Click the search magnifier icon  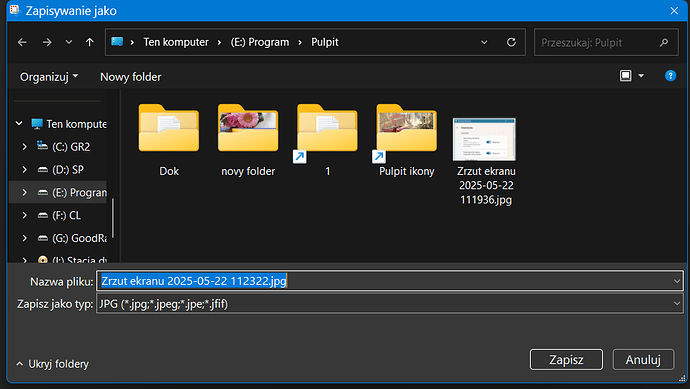664,43
